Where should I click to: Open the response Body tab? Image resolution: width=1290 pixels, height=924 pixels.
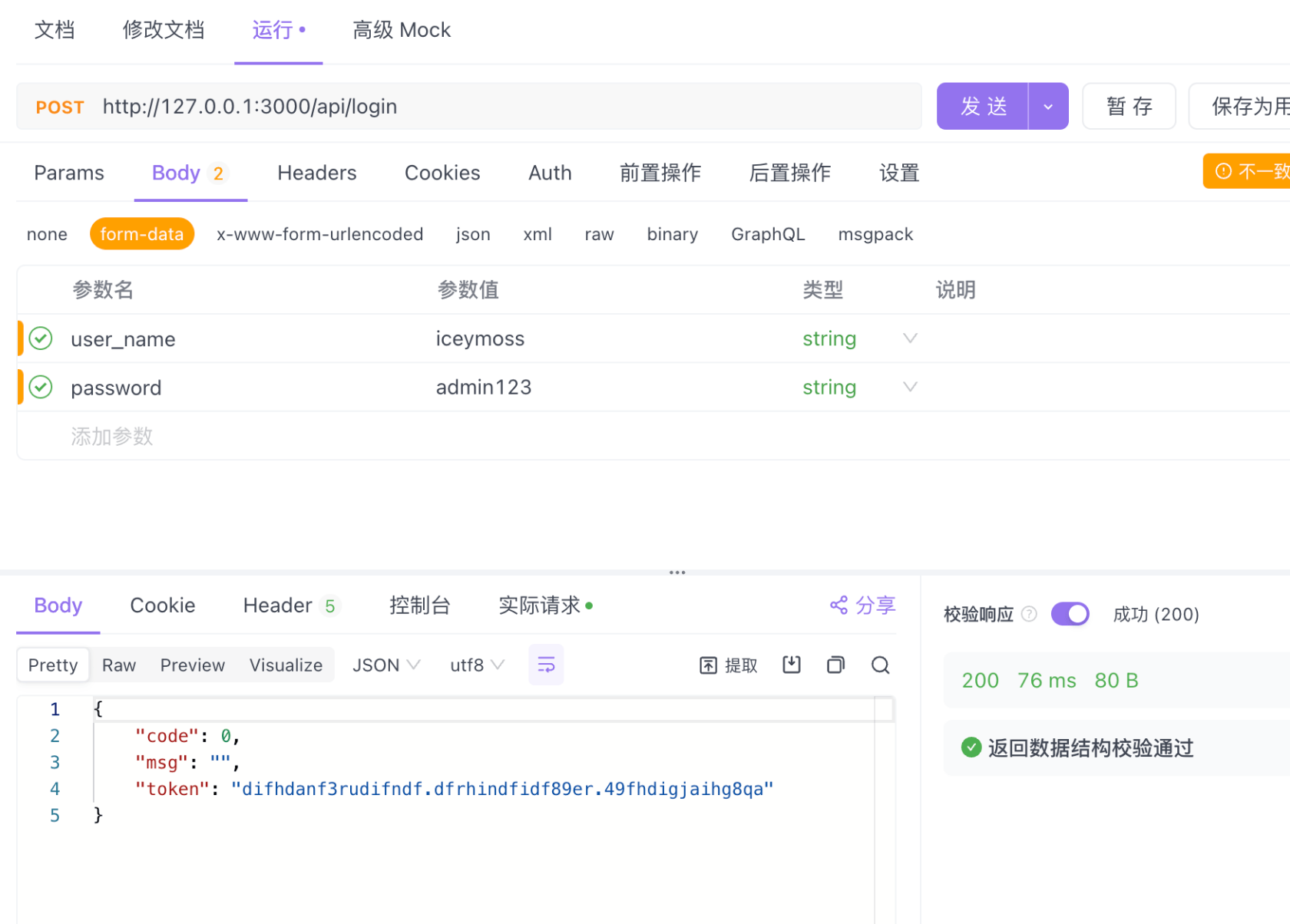tap(58, 606)
